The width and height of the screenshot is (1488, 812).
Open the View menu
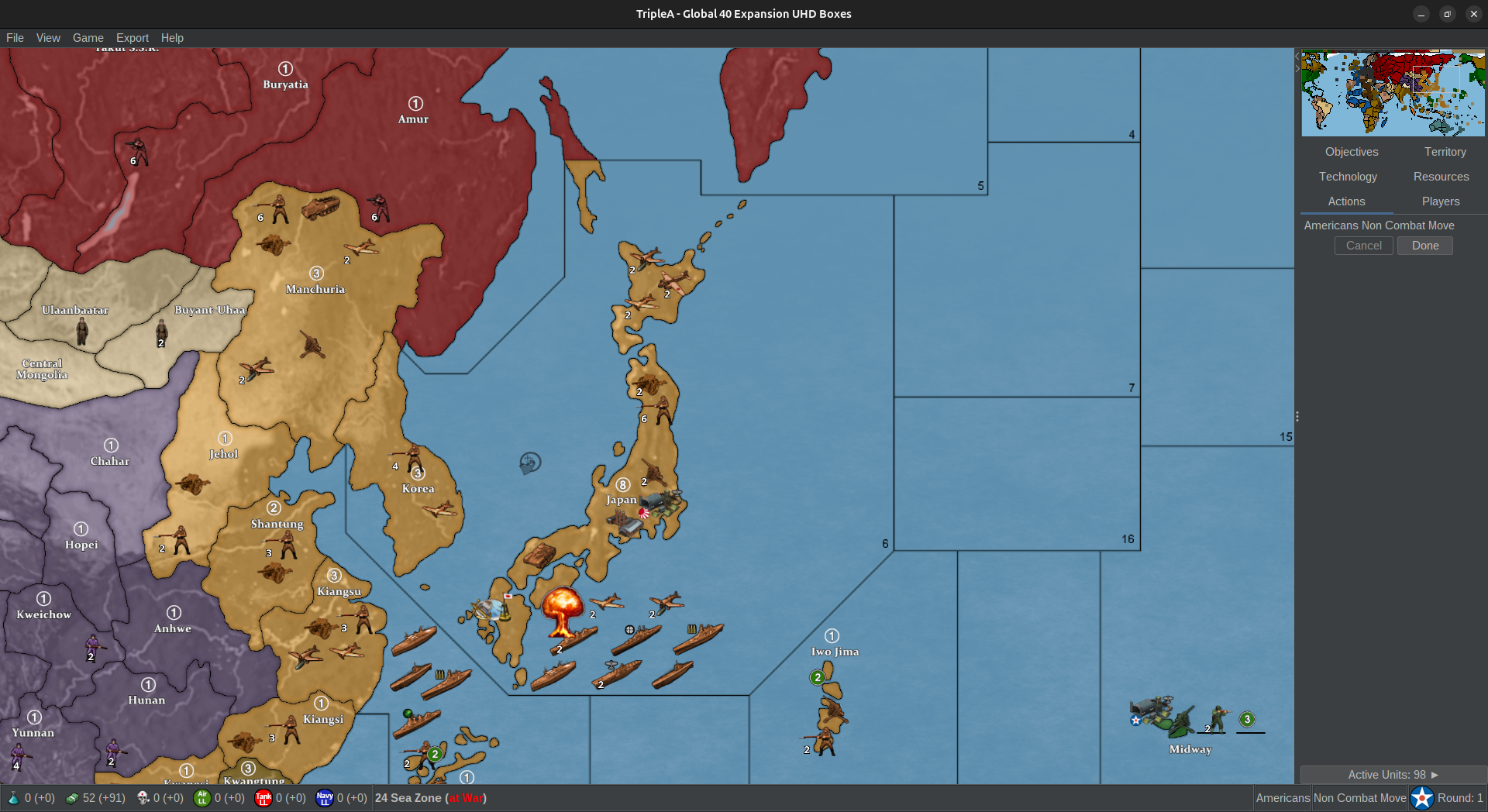point(48,38)
